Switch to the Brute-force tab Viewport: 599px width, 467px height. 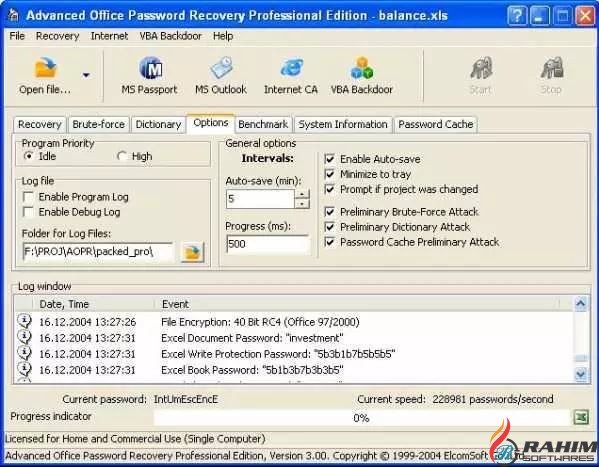click(99, 124)
